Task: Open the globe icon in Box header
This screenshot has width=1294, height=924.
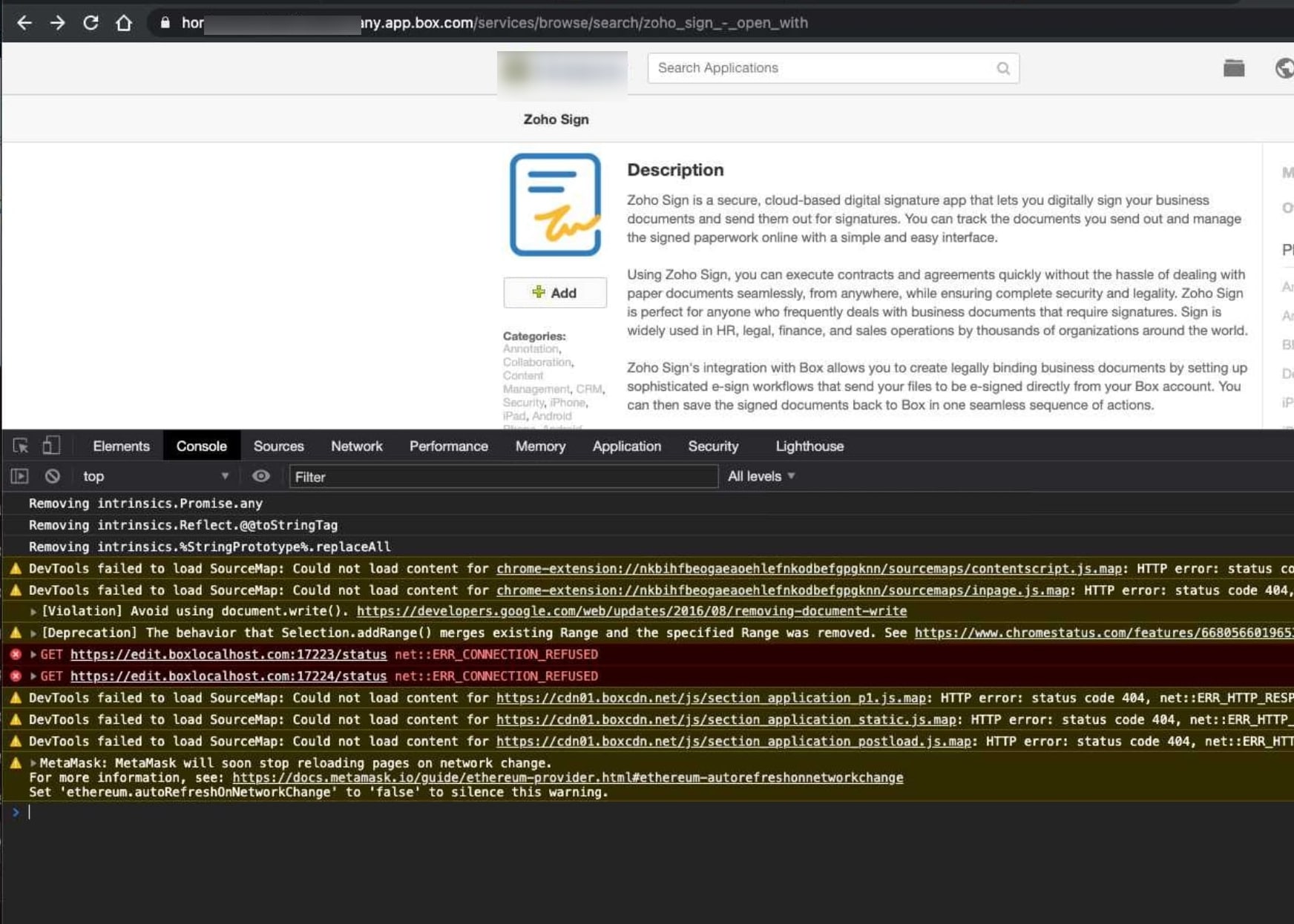Action: coord(1284,68)
